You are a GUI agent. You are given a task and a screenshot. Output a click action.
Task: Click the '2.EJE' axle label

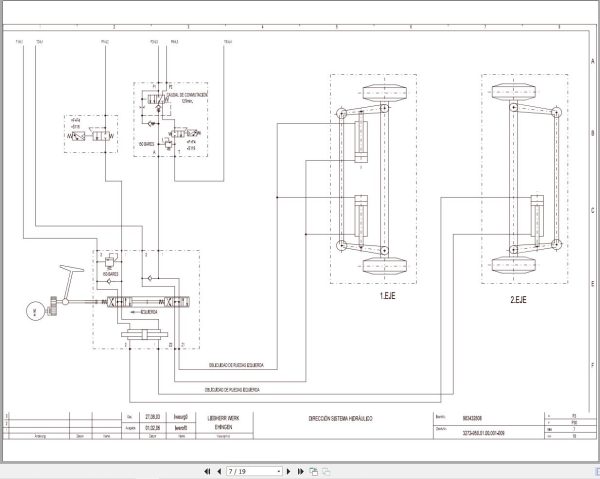tap(518, 300)
